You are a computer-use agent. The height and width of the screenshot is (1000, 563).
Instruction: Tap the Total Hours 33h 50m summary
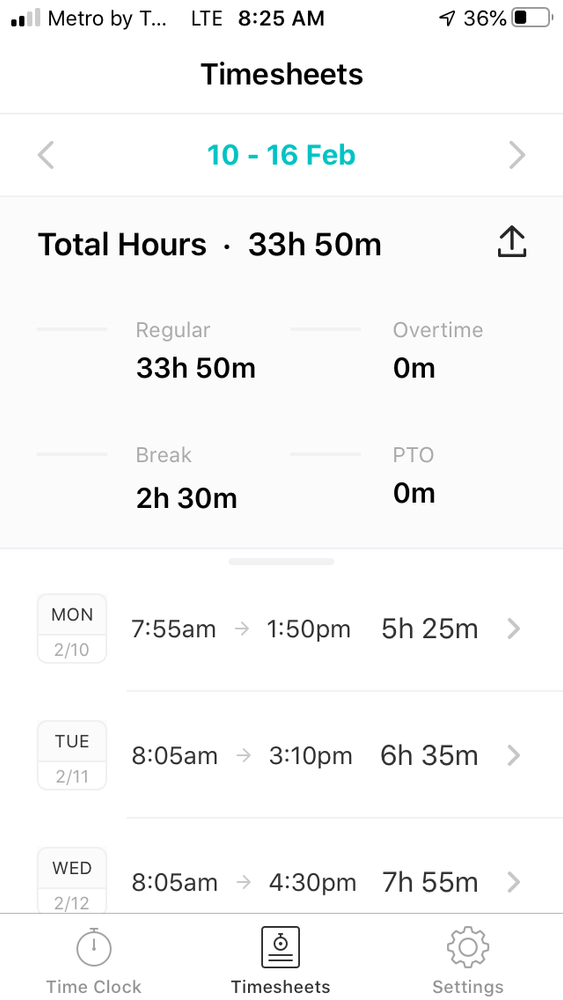coord(210,245)
